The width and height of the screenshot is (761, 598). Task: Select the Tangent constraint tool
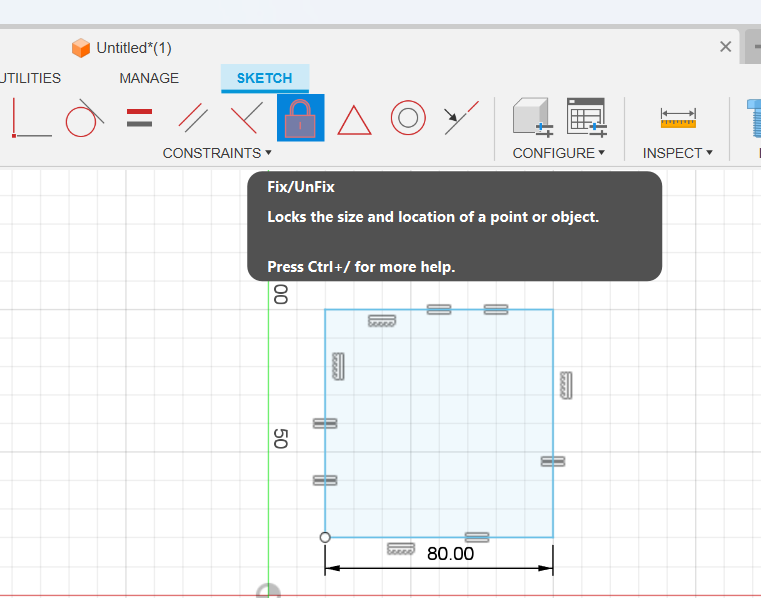(84, 118)
